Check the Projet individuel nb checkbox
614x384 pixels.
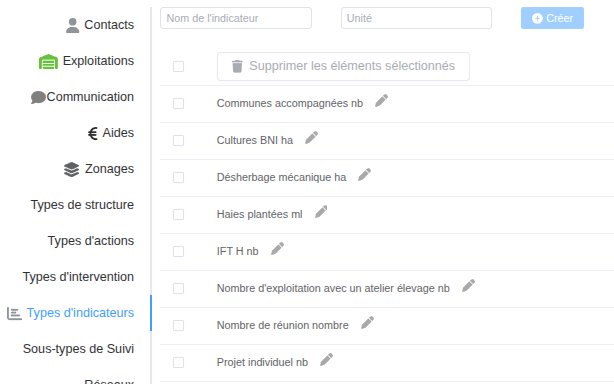click(179, 362)
